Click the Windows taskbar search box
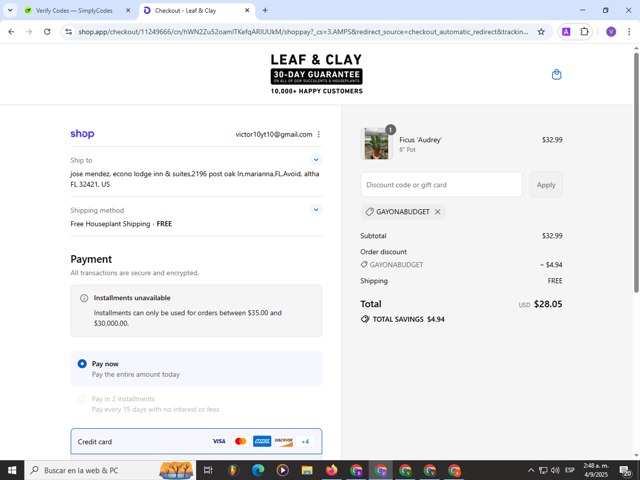640x480 pixels. (110, 470)
